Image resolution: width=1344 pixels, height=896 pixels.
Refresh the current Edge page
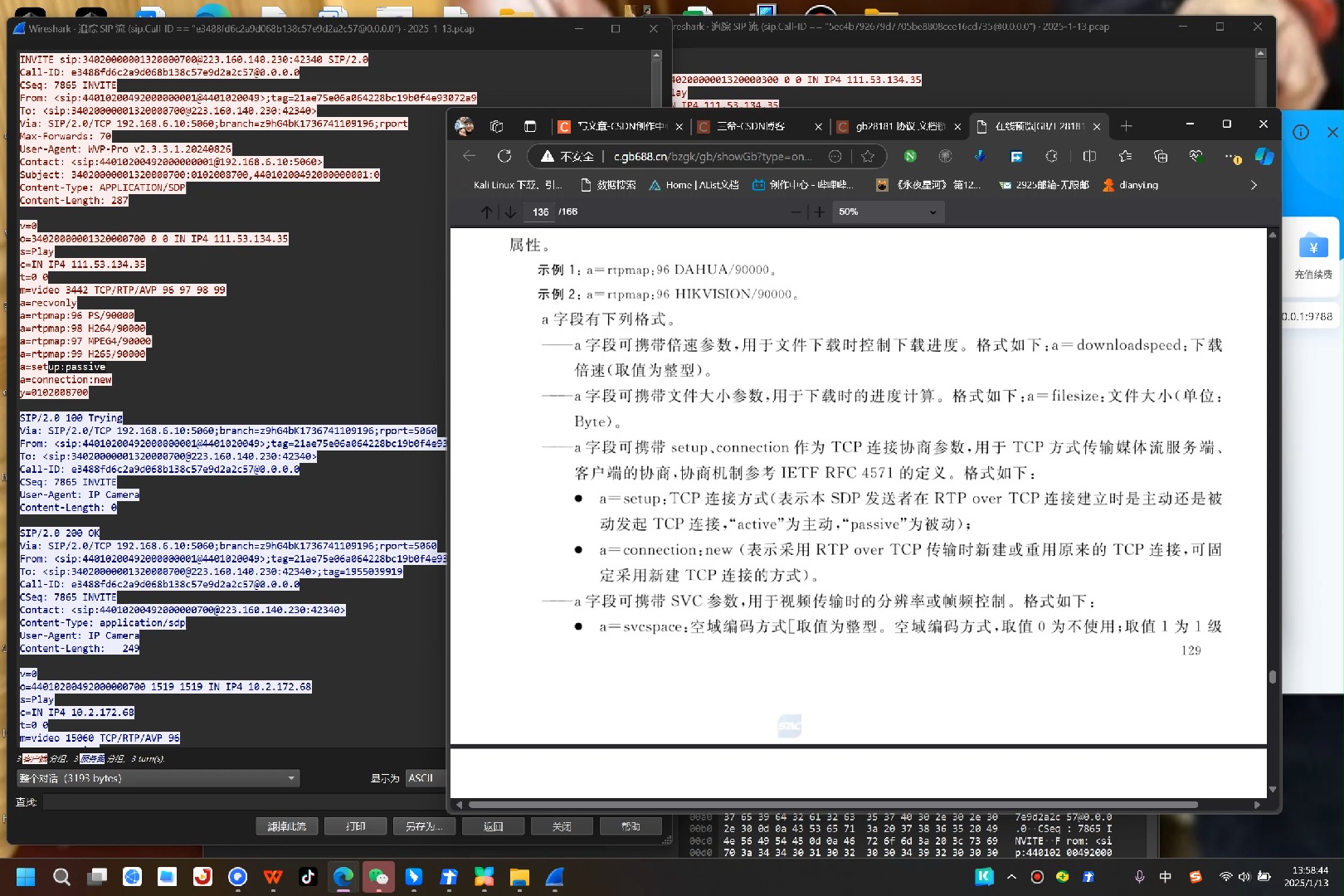tap(504, 156)
